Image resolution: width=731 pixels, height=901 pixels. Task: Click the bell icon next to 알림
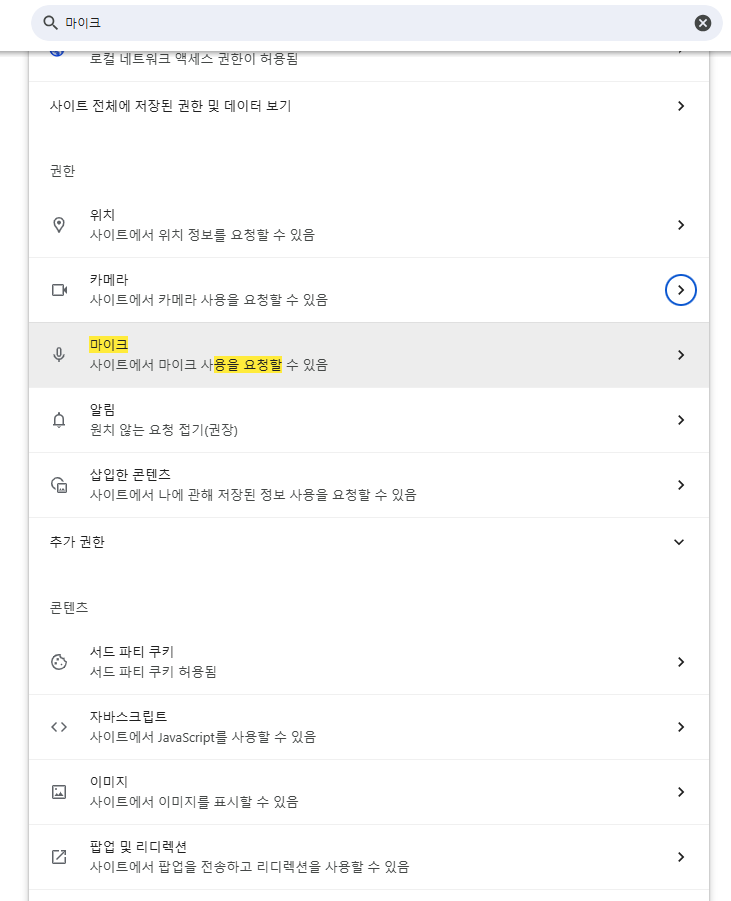pyautogui.click(x=59, y=420)
